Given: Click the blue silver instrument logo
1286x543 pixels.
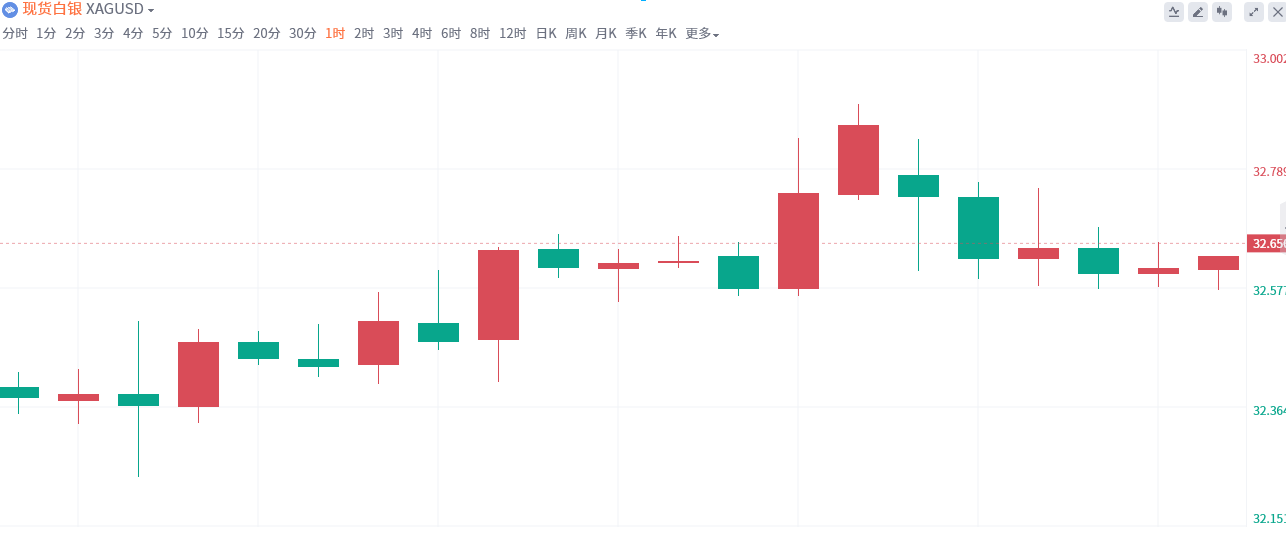Looking at the screenshot, I should click(9, 10).
